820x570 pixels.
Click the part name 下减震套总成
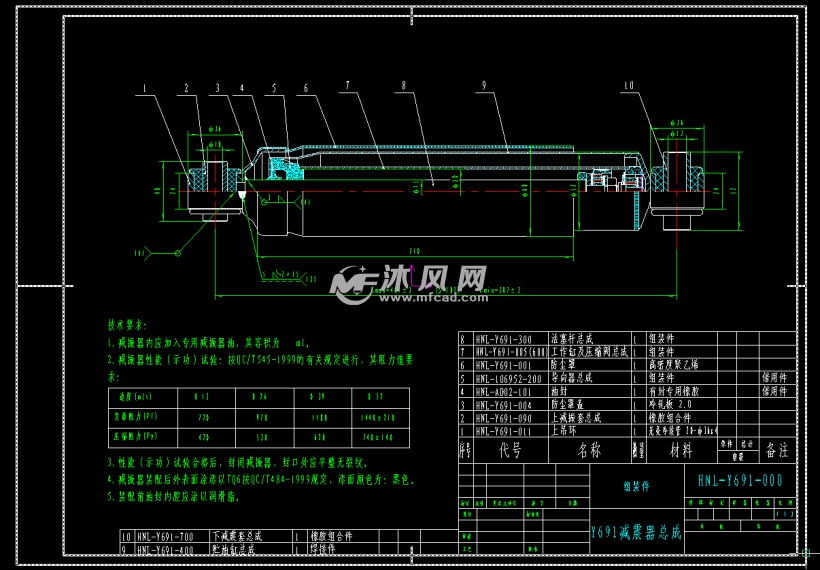coord(237,536)
